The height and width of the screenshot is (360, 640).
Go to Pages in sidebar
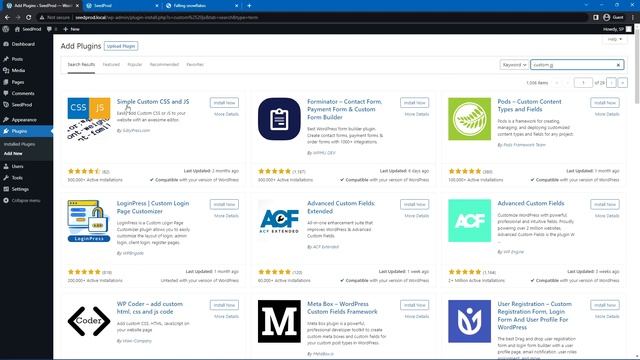coord(18,82)
